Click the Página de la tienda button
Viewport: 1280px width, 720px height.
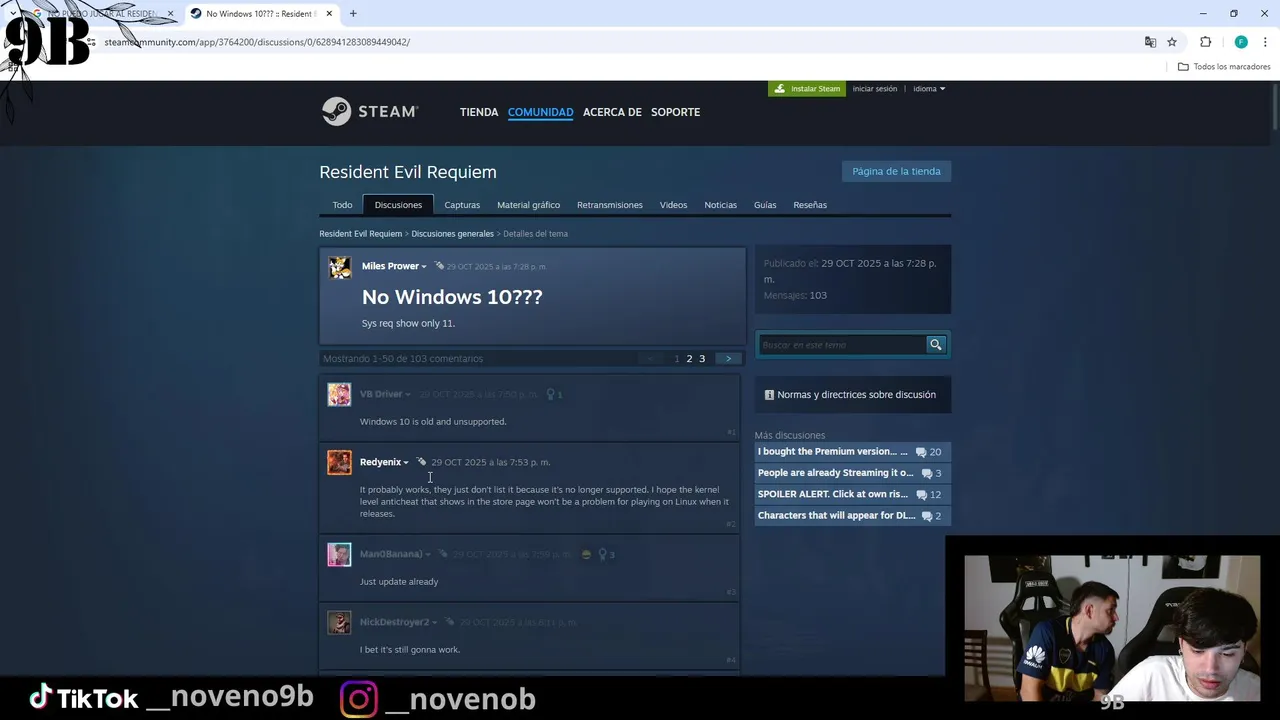click(x=896, y=171)
